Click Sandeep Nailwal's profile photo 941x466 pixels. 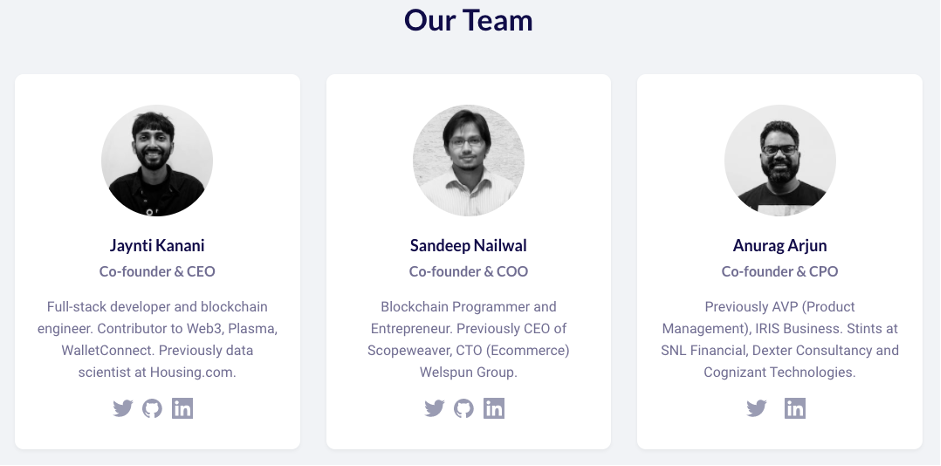pos(468,160)
